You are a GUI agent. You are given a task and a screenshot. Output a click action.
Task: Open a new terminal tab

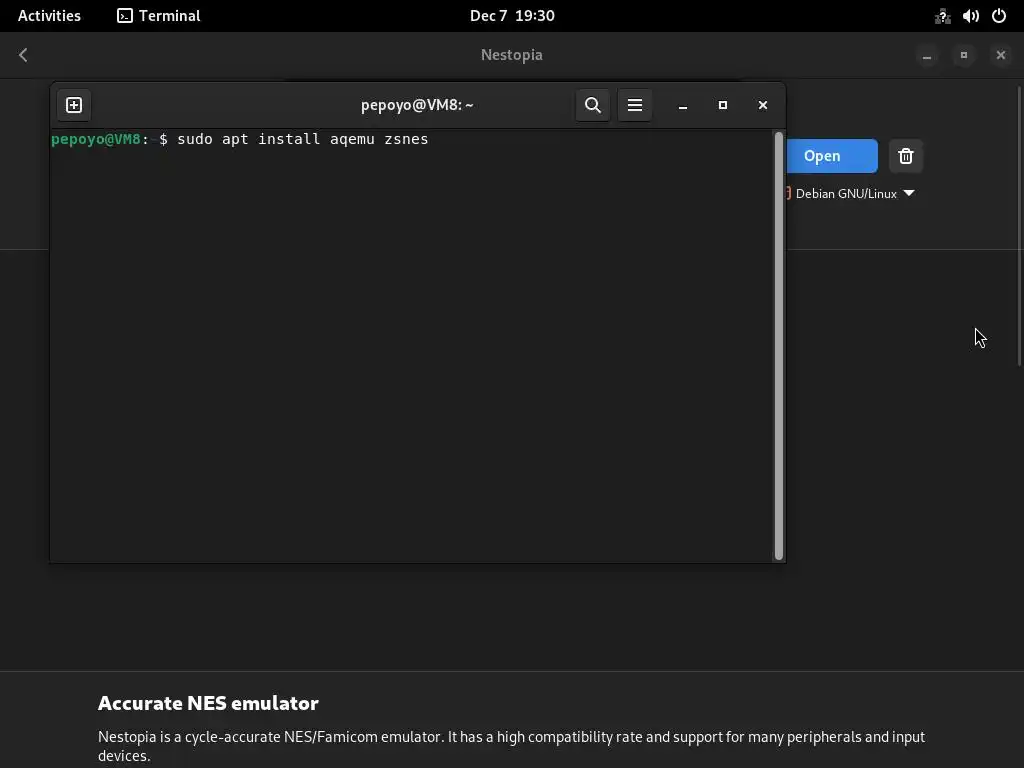74,105
